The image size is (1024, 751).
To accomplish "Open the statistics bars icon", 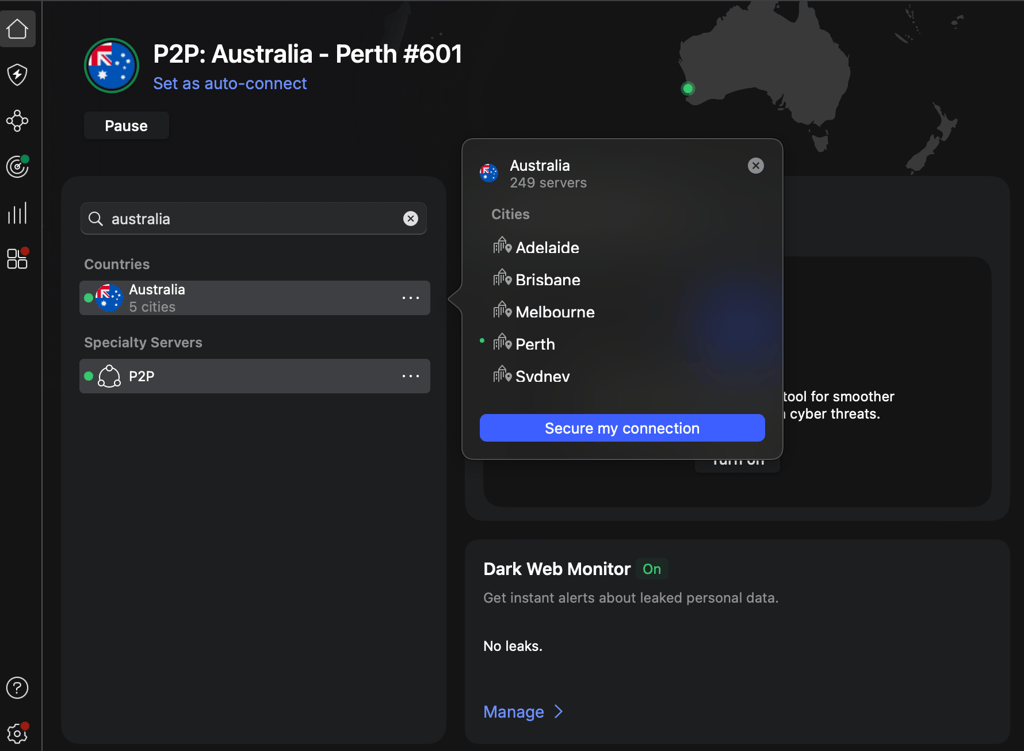I will click(x=18, y=213).
